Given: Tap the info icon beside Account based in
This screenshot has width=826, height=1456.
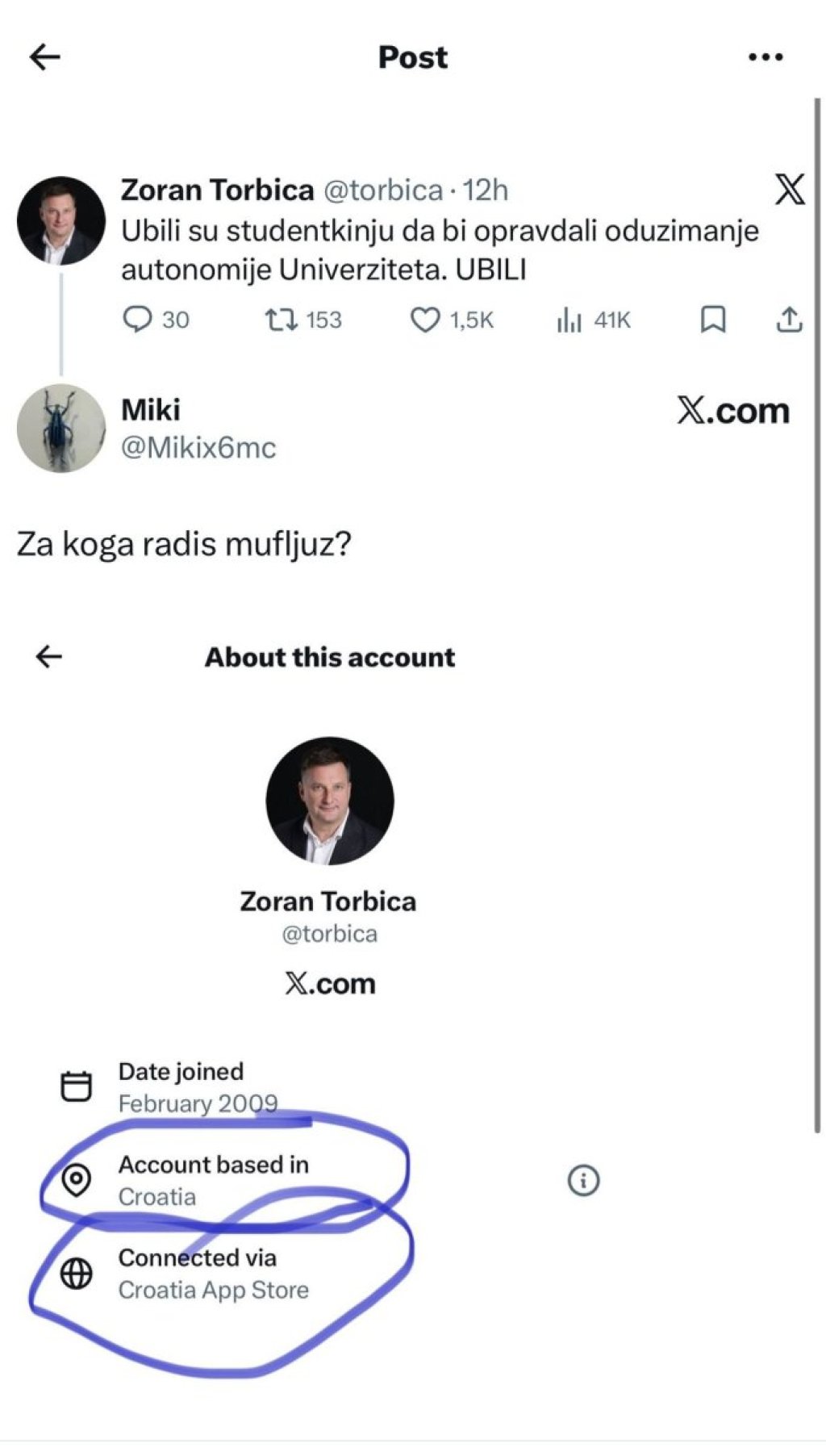Looking at the screenshot, I should pos(583,1181).
